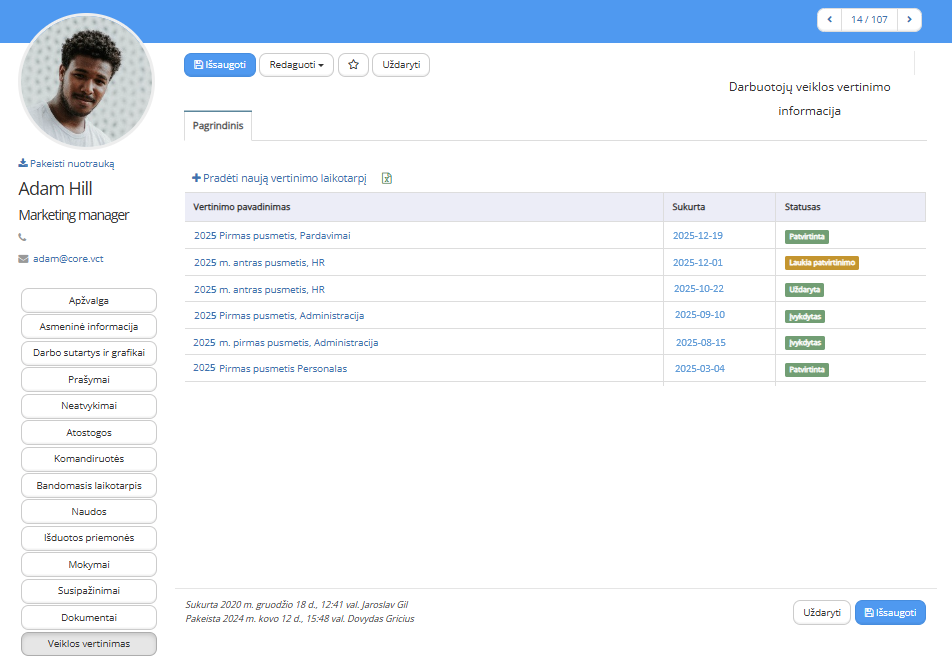The image size is (952, 656).
Task: Open the Redaguoti dropdown menu
Action: [296, 65]
